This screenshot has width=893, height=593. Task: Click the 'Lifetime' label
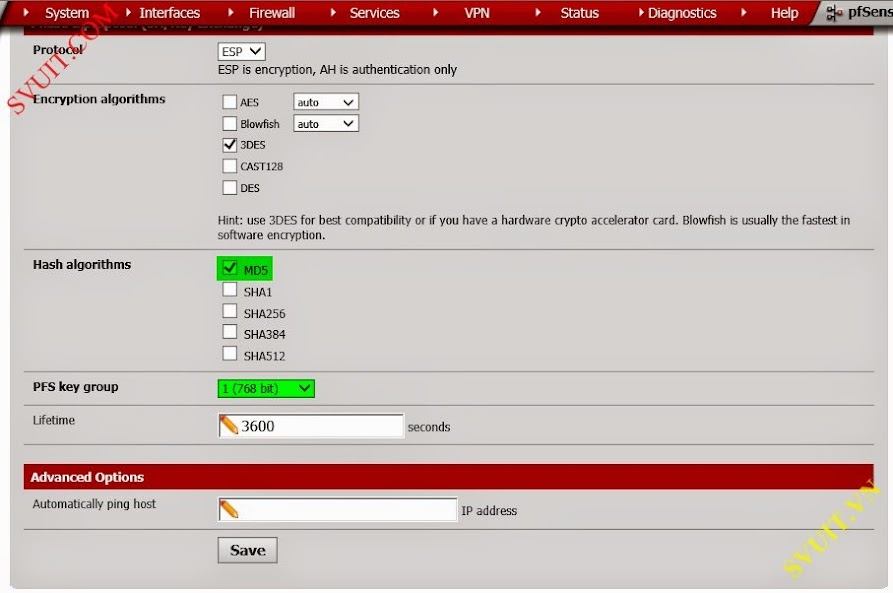pyautogui.click(x=54, y=420)
